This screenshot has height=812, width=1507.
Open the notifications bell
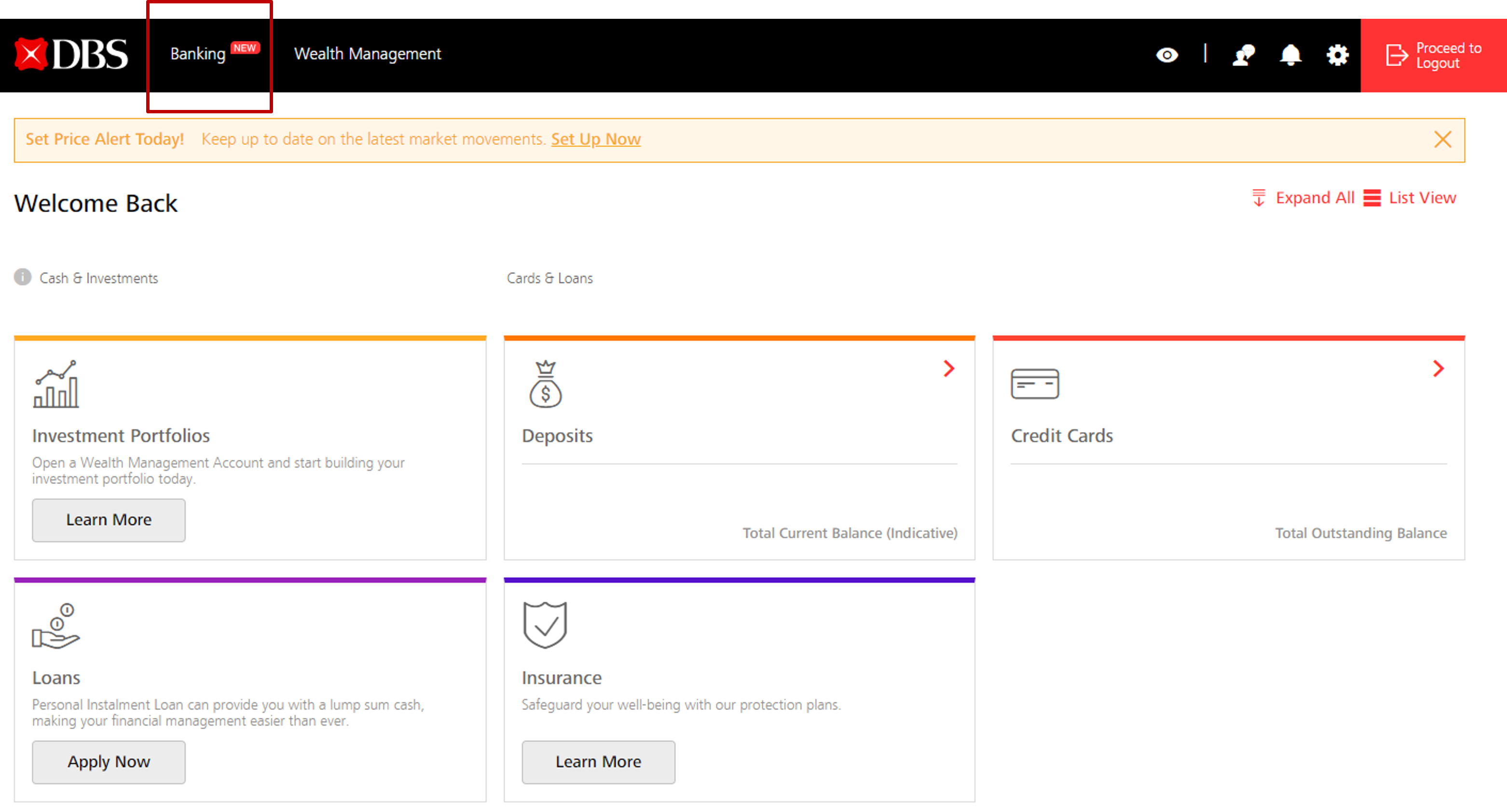[x=1290, y=55]
